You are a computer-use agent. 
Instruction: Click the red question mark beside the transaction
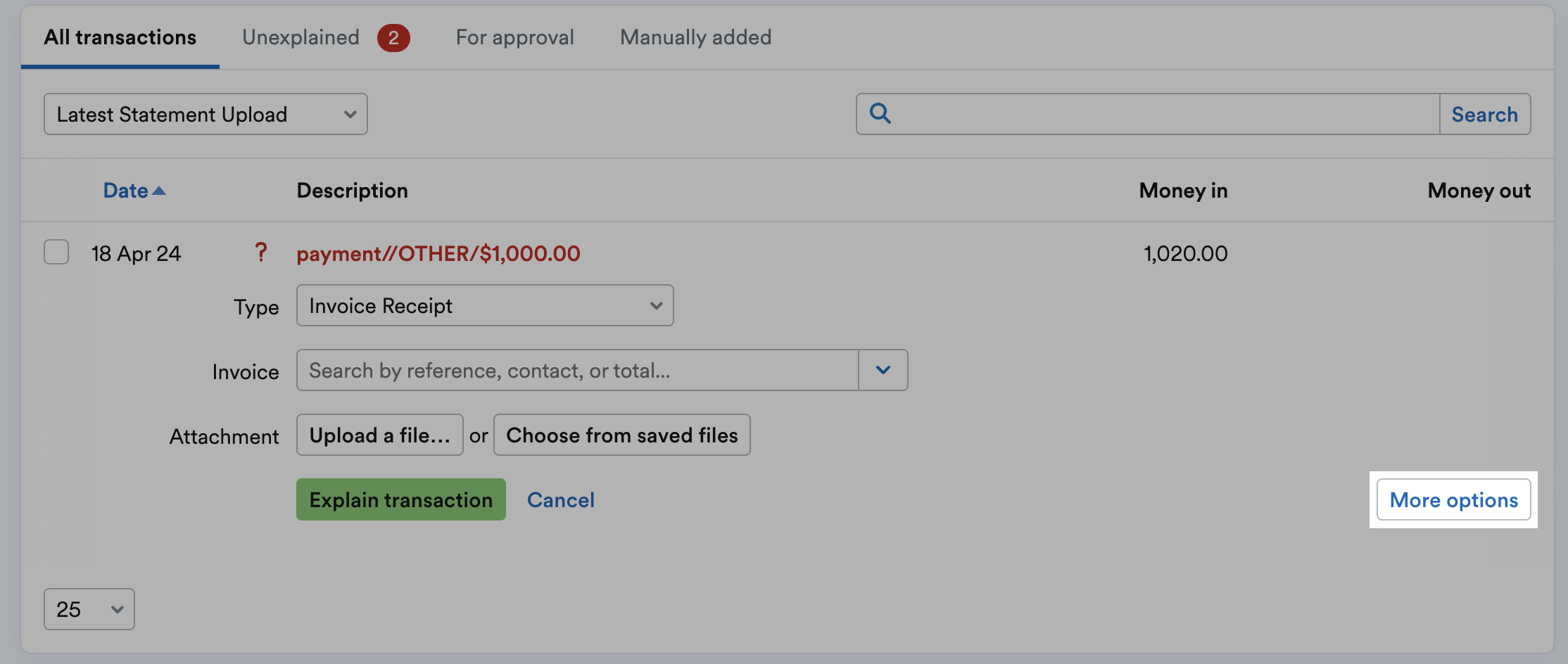[x=261, y=253]
